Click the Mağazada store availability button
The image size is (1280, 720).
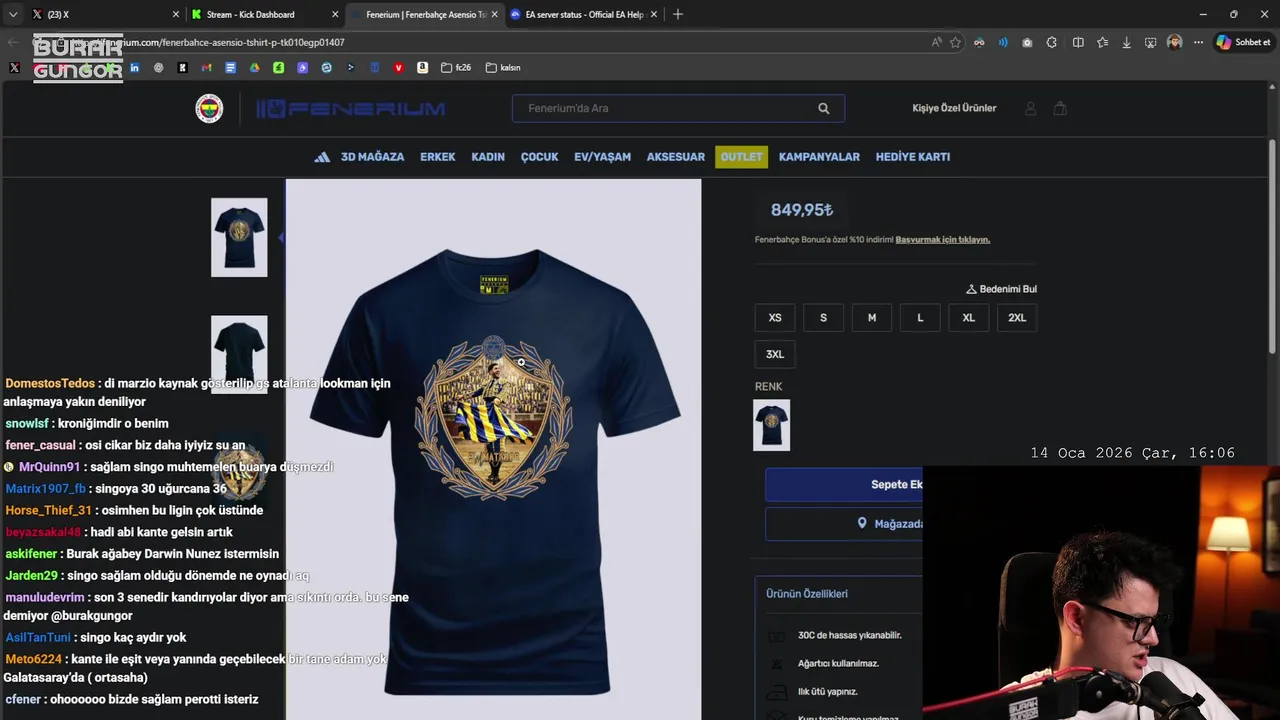(844, 524)
